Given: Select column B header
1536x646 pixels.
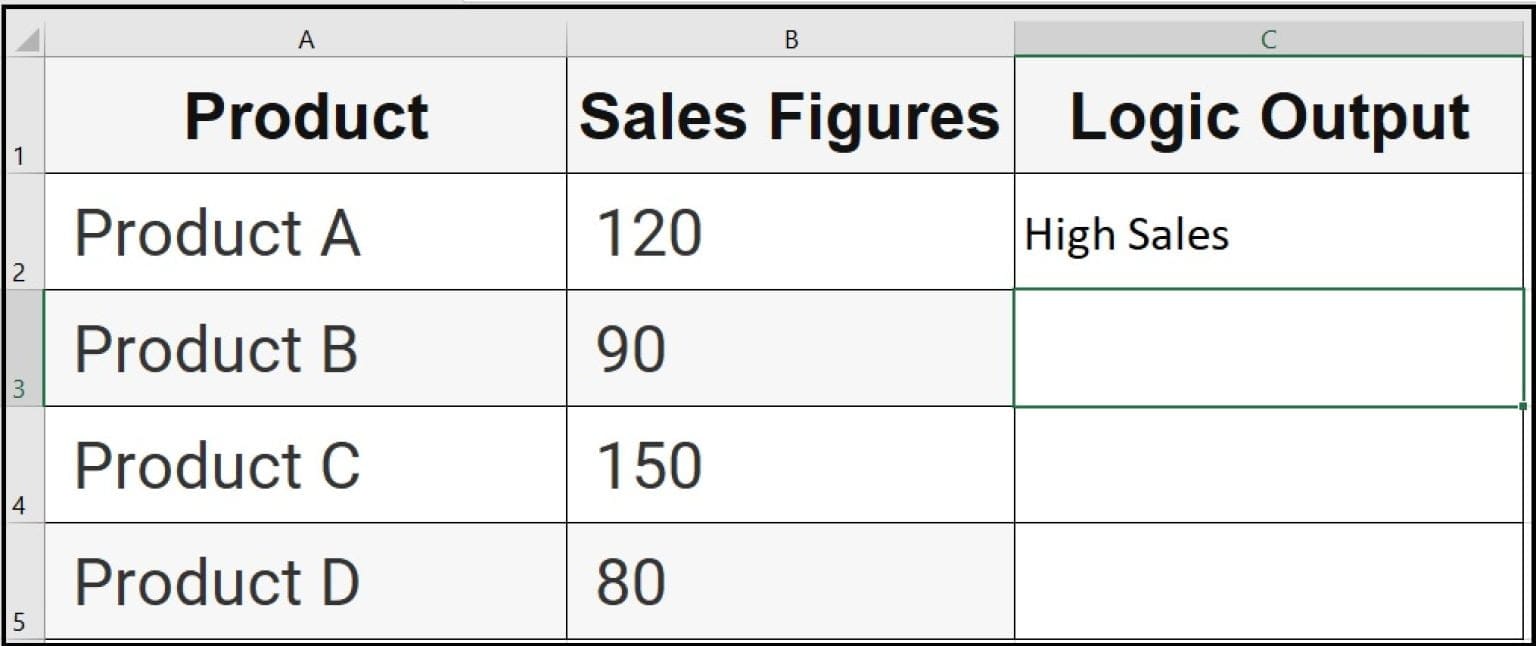Looking at the screenshot, I should pyautogui.click(x=790, y=39).
